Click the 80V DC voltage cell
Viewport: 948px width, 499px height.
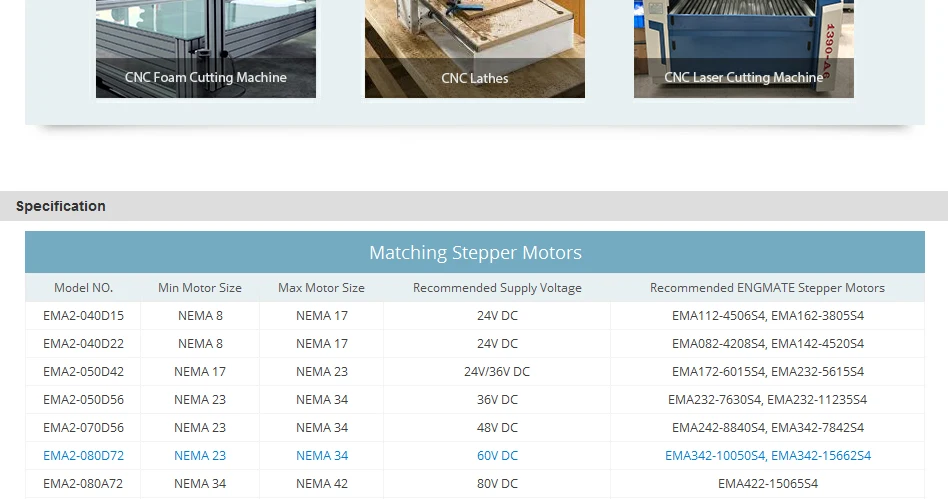[x=497, y=483]
